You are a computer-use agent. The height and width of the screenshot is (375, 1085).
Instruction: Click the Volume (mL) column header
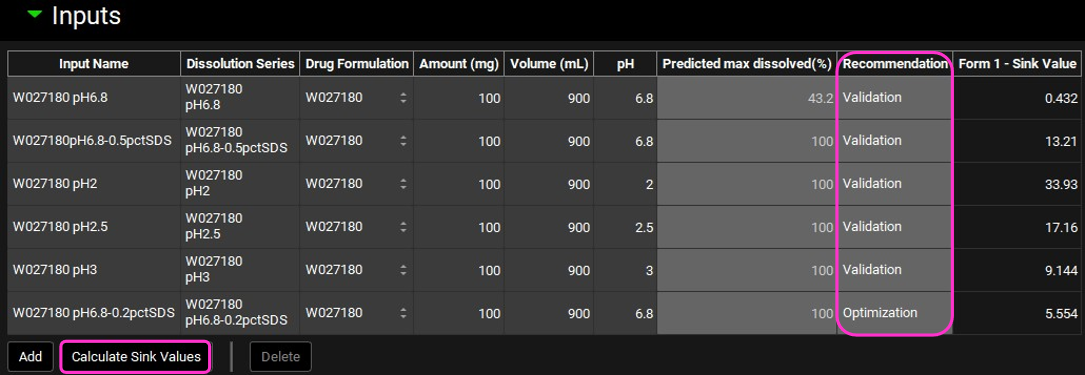(x=550, y=64)
